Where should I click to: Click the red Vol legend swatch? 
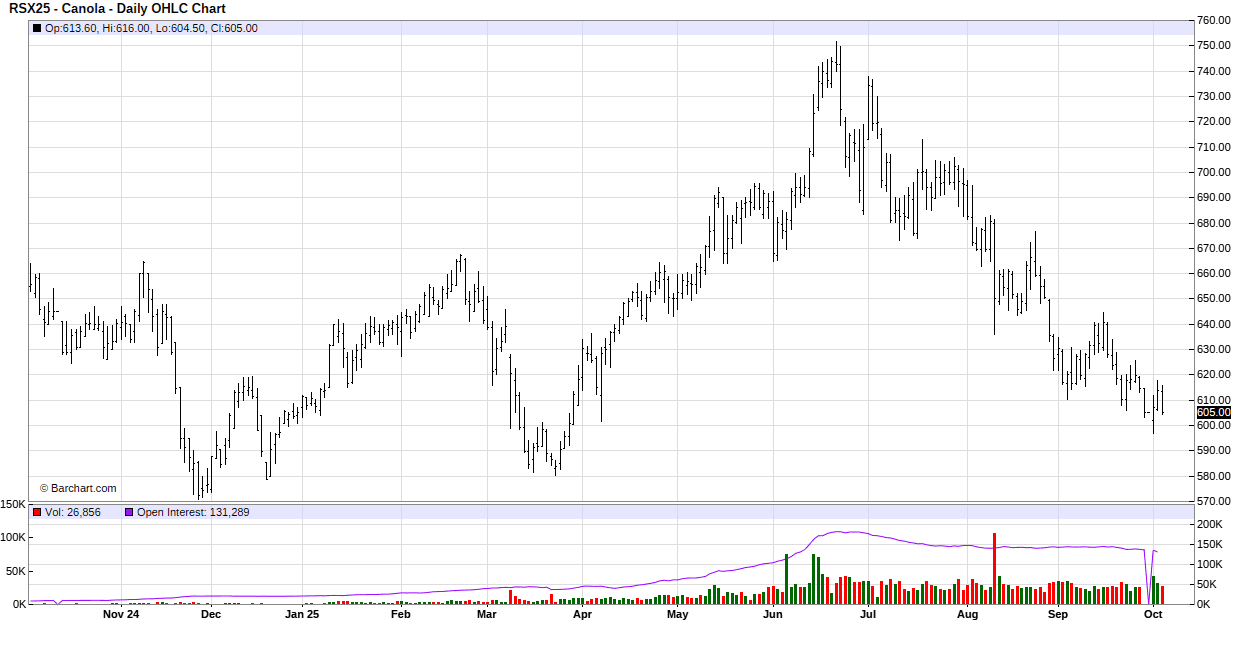coord(37,512)
